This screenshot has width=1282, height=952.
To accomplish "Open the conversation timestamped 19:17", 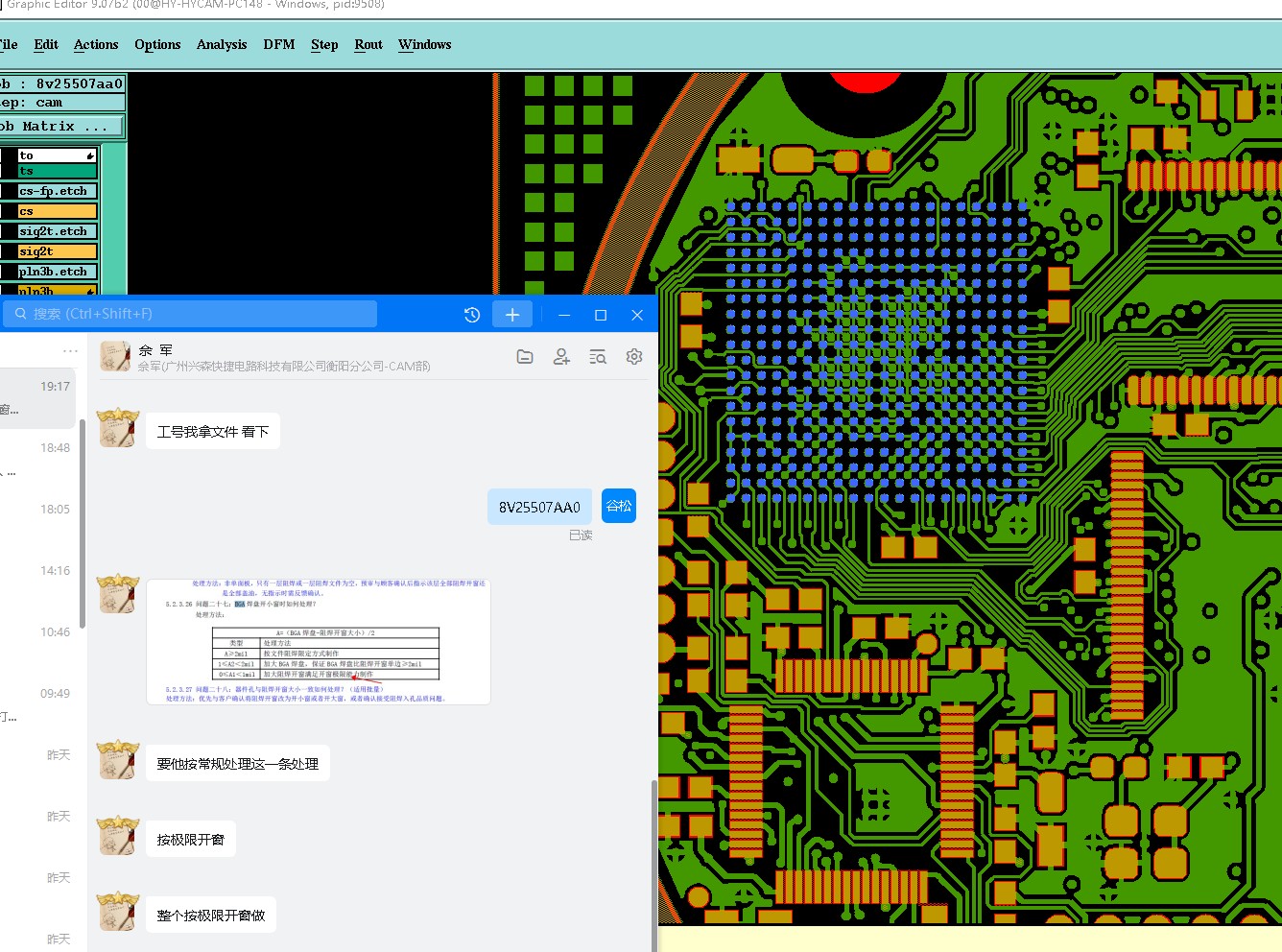I will point(37,397).
